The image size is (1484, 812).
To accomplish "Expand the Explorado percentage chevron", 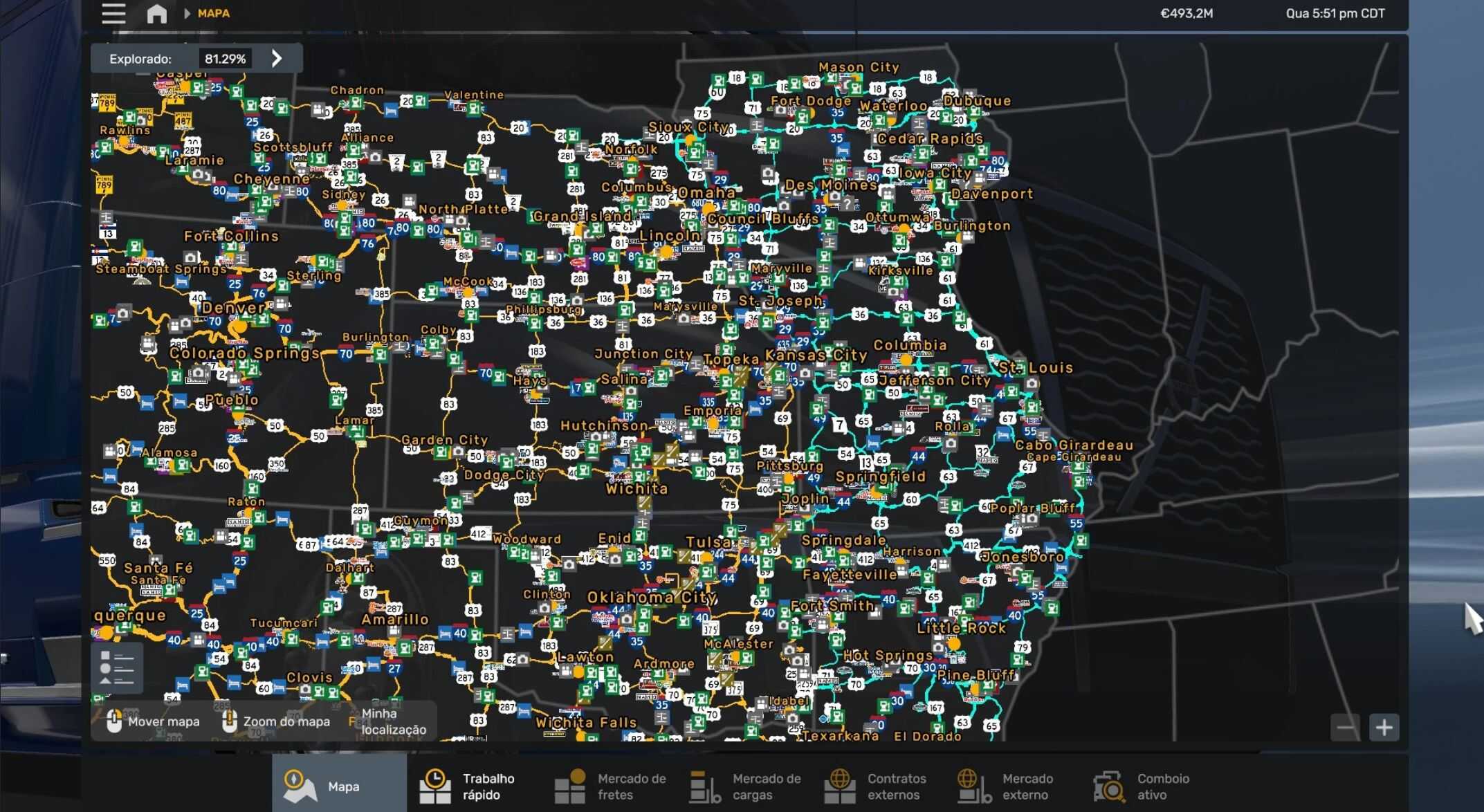I will pos(277,58).
